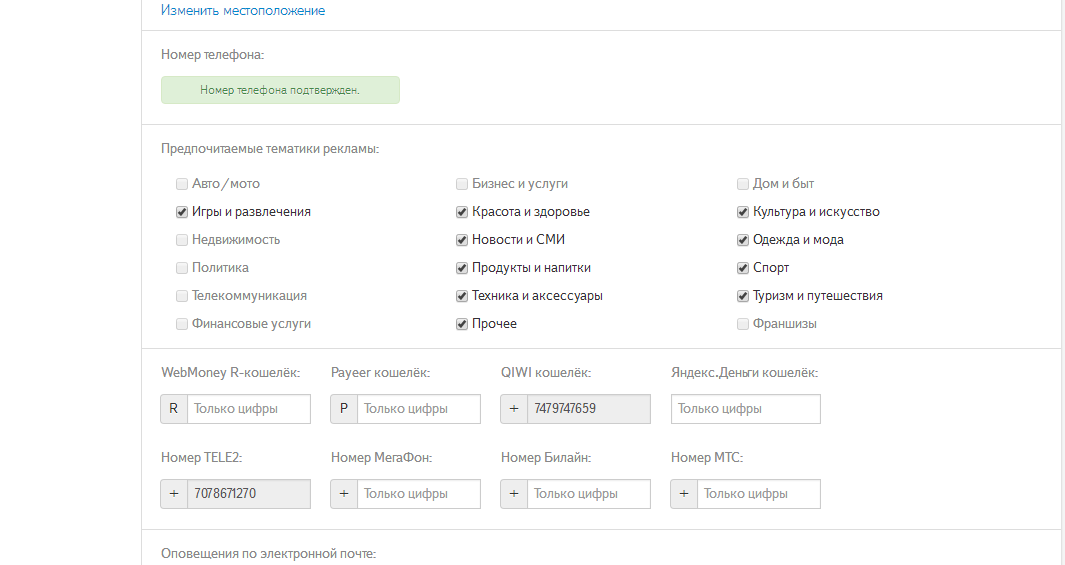Focus the Номер МегаФон input field
Viewport: 1065px width, 565px height.
click(418, 494)
